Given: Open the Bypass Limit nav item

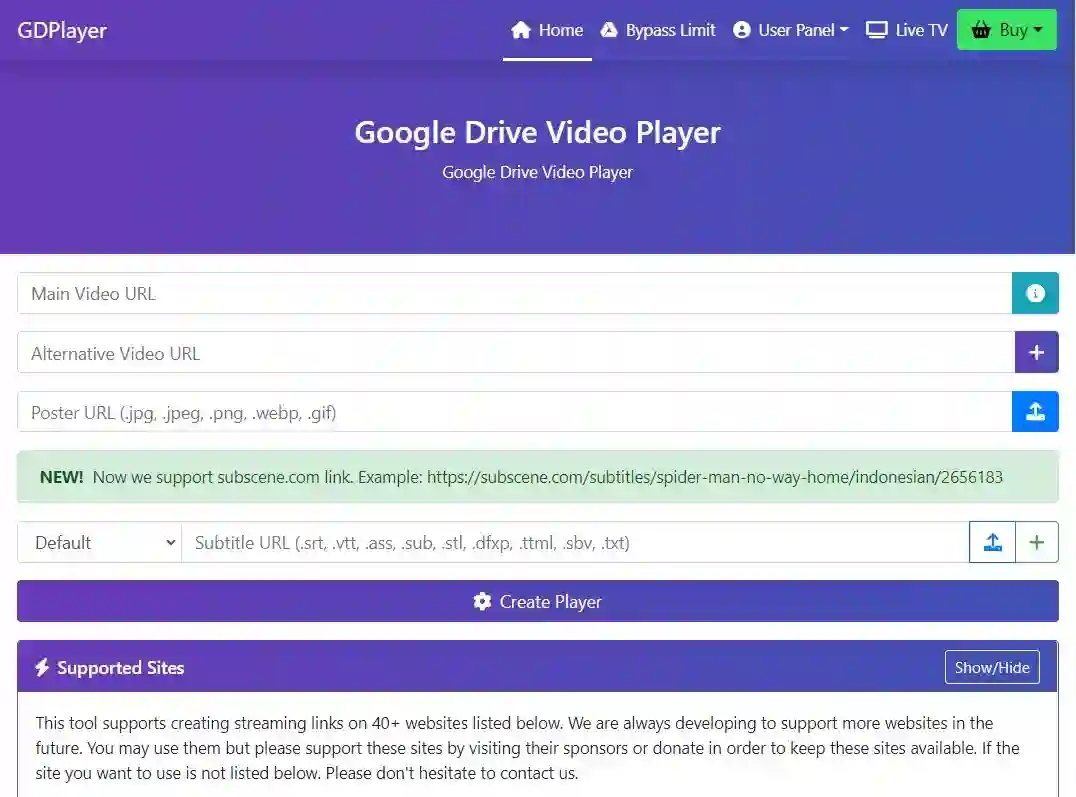Looking at the screenshot, I should [657, 30].
